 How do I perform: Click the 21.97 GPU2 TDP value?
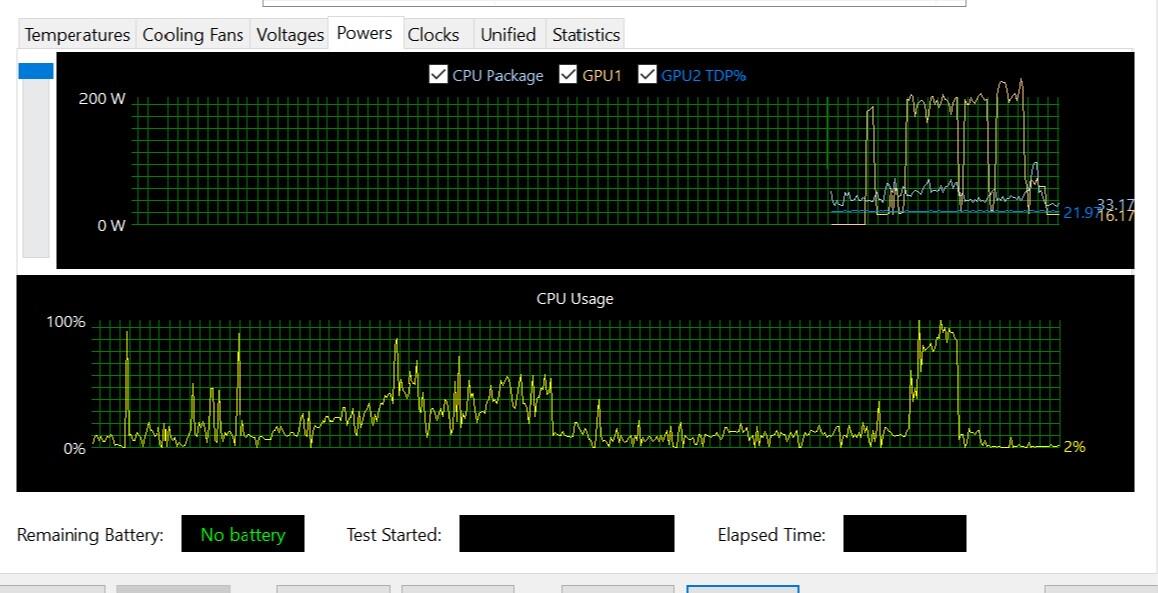click(1080, 213)
